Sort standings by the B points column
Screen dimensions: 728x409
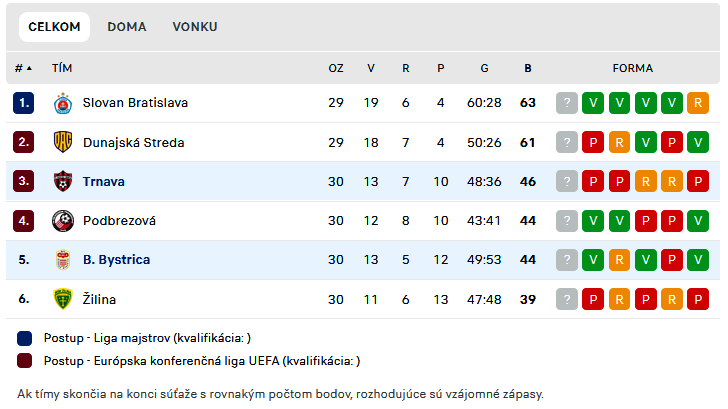(528, 68)
